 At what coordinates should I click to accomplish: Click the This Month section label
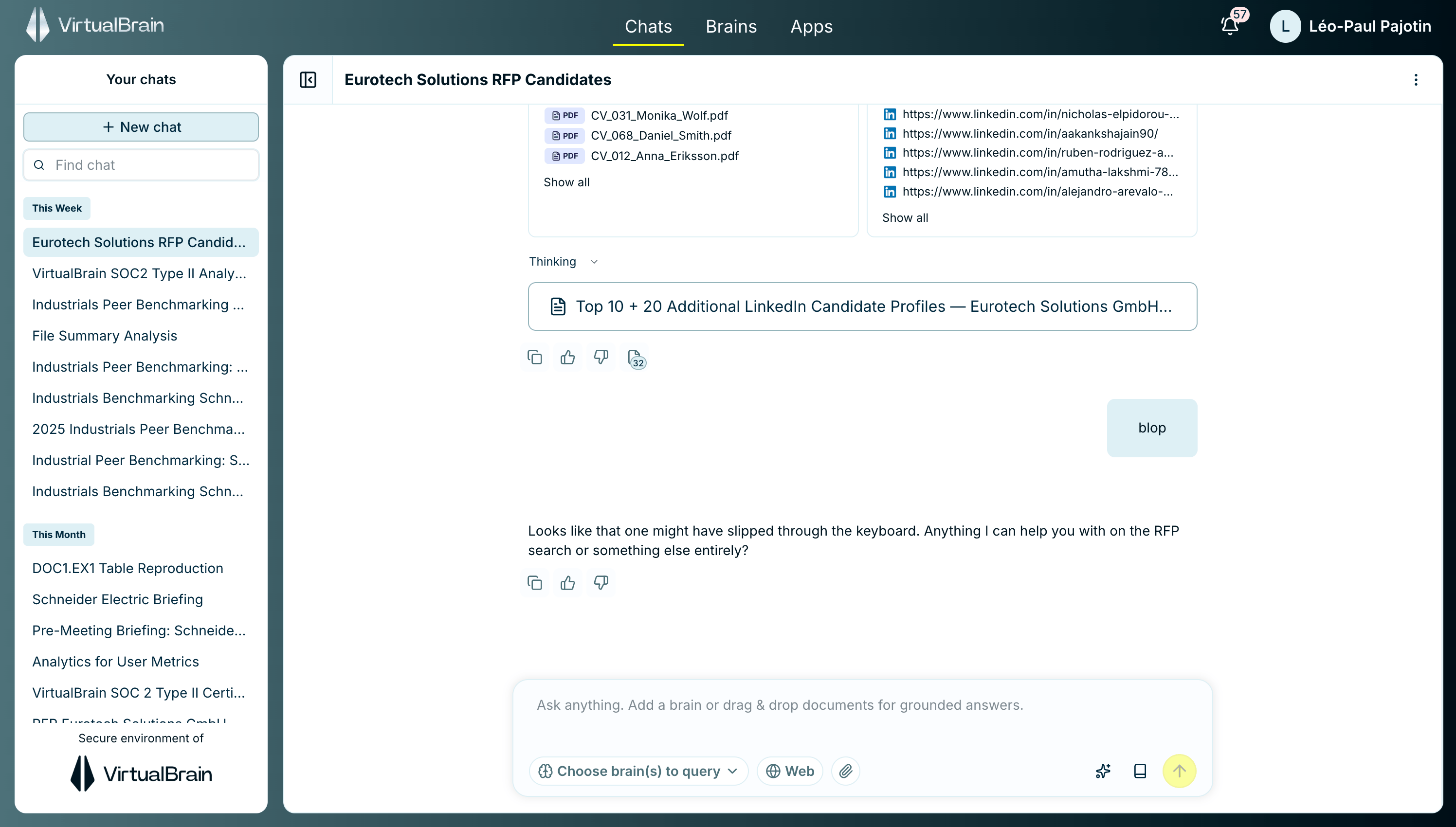tap(58, 535)
